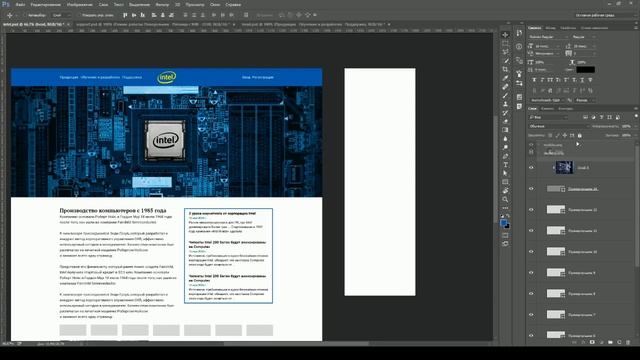Swap foreground and background colors
Viewport: 640px width, 360px height.
508,216
